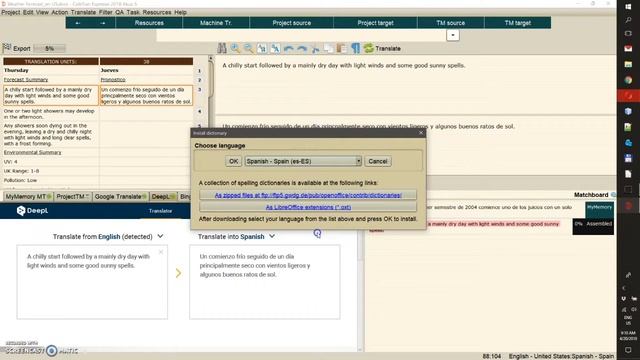This screenshot has height=360, width=640.
Task: Open the TM source tab
Action: coord(451,23)
